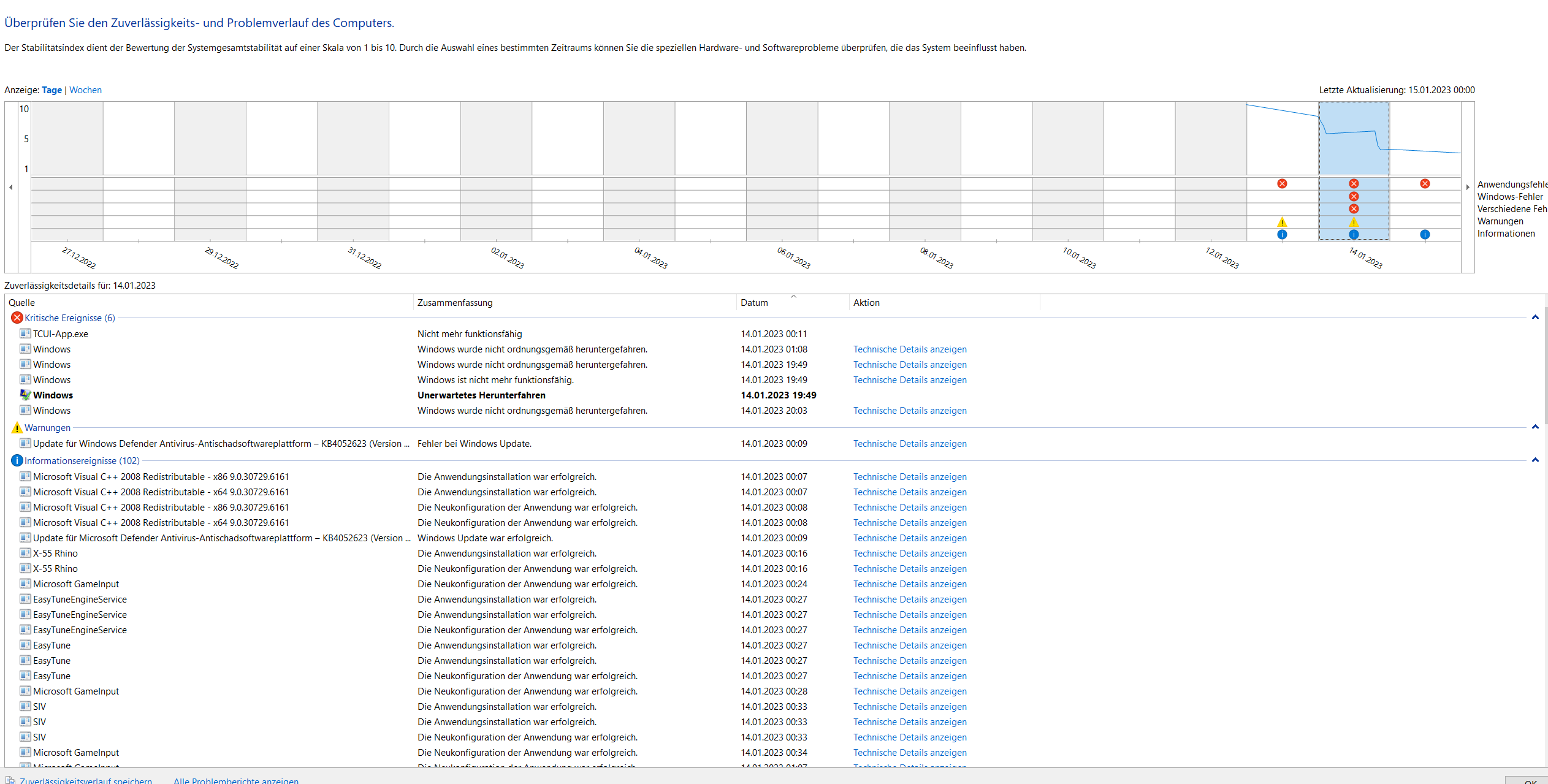The width and height of the screenshot is (1548, 784).
Task: Collapse the Kritische Ereignisse group
Action: tap(1535, 318)
